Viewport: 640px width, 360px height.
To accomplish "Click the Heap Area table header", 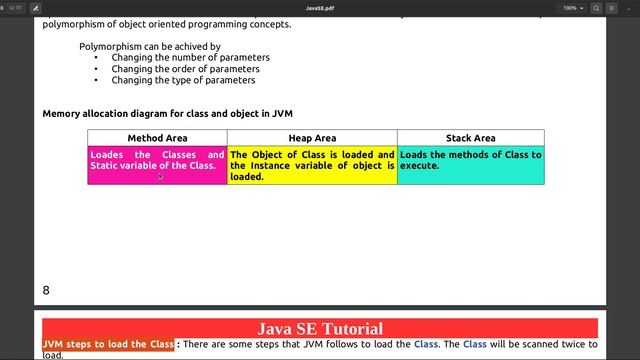I will [312, 138].
